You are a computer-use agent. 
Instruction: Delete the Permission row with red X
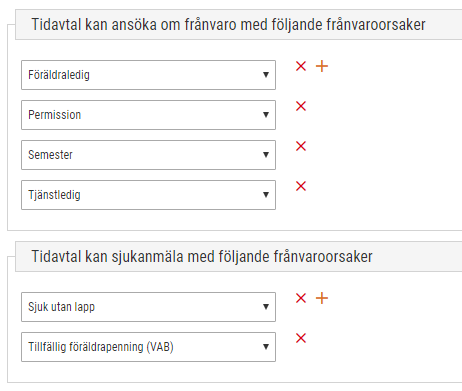[x=301, y=106]
